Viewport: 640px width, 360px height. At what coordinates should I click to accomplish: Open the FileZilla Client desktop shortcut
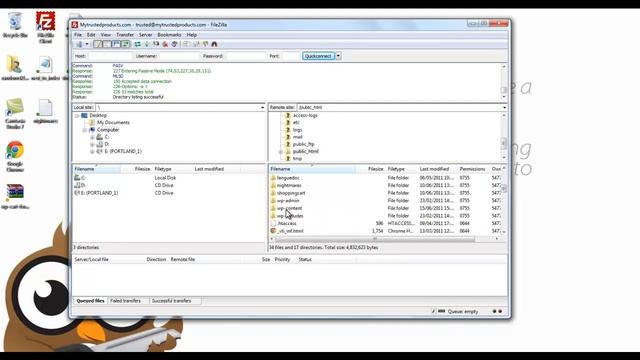point(45,27)
